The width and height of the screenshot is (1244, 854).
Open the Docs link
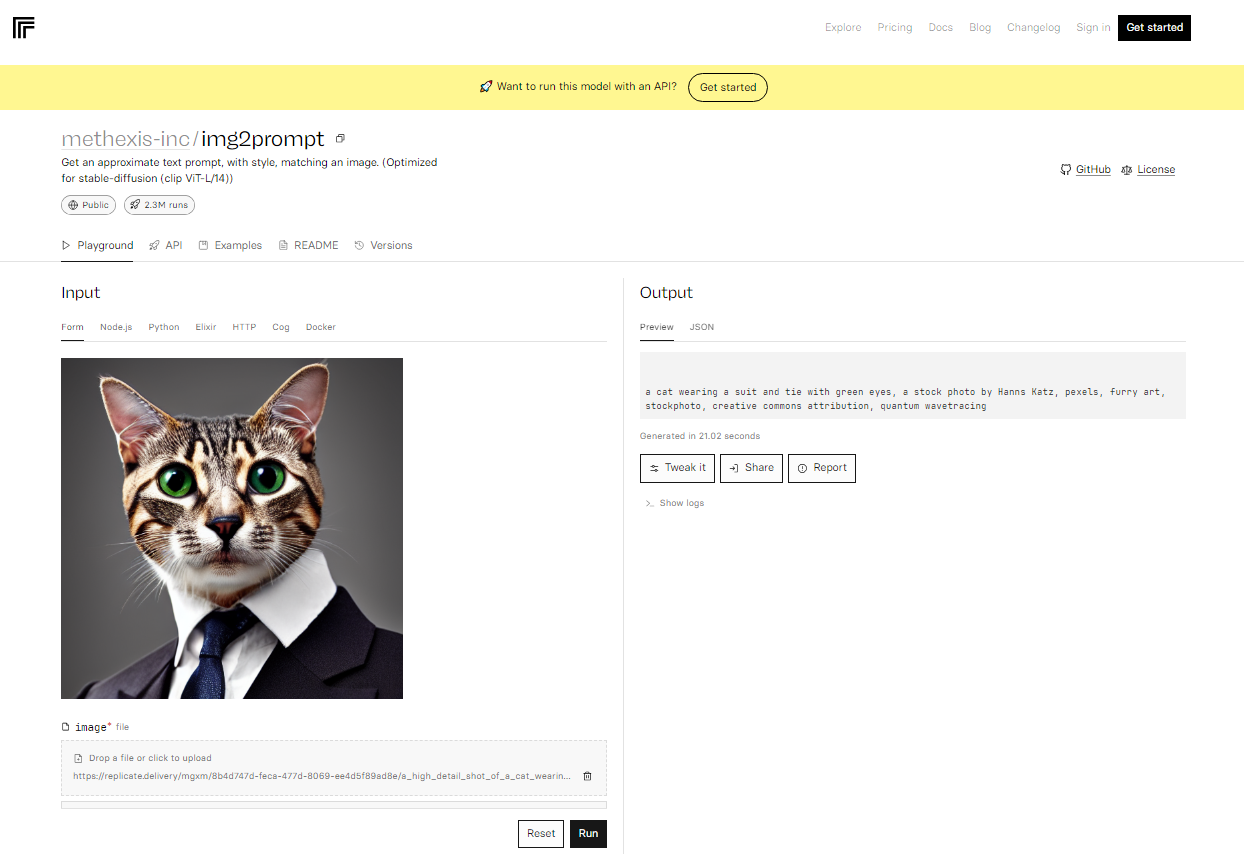[x=941, y=28]
